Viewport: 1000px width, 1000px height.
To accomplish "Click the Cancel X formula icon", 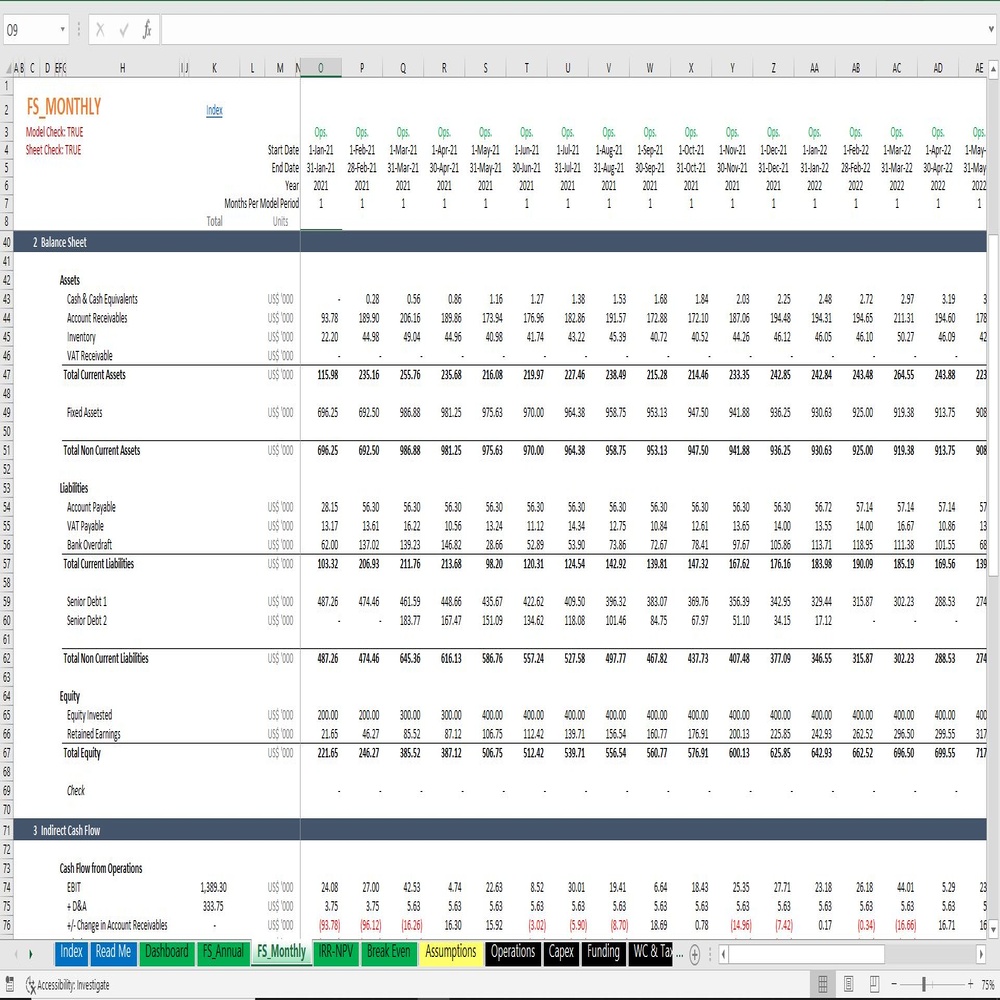I will pyautogui.click(x=100, y=30).
